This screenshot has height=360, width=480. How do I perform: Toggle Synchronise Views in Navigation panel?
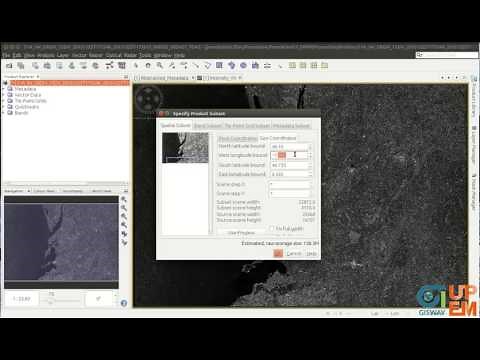click(124, 234)
